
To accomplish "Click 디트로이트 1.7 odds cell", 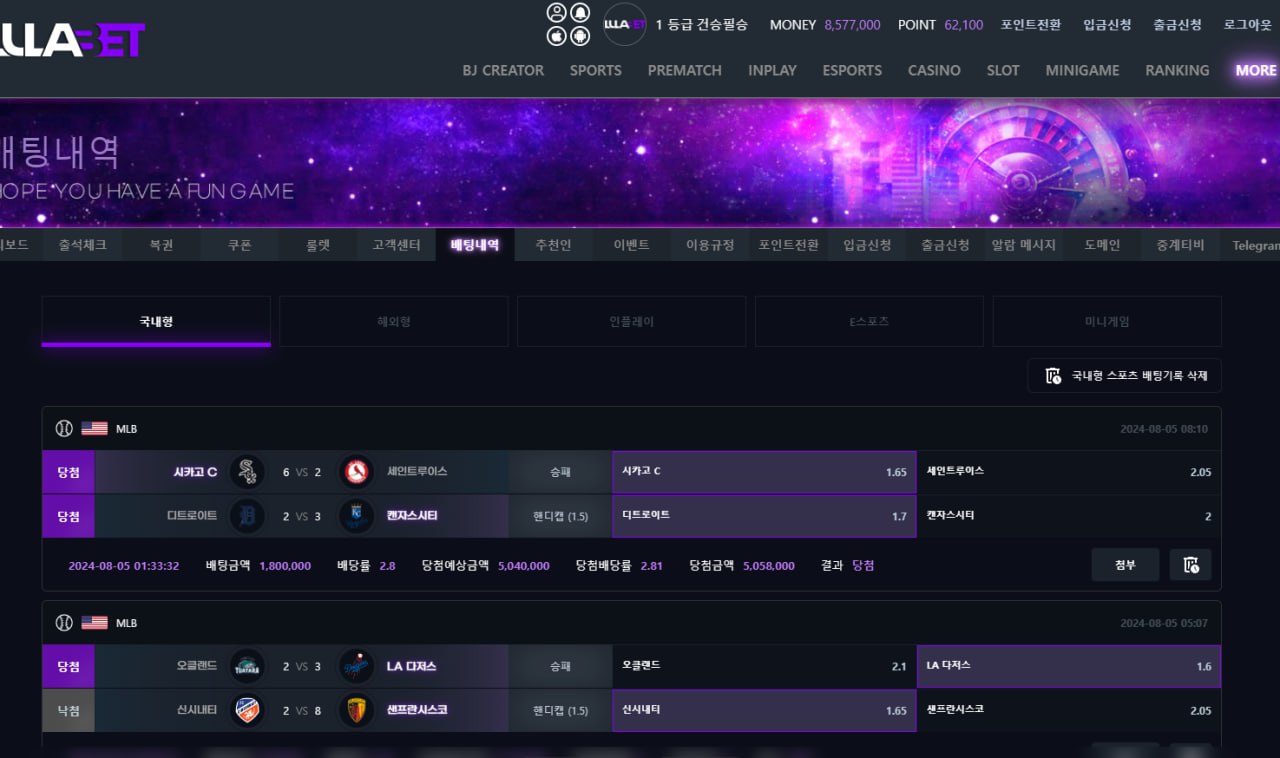I will pyautogui.click(x=764, y=516).
